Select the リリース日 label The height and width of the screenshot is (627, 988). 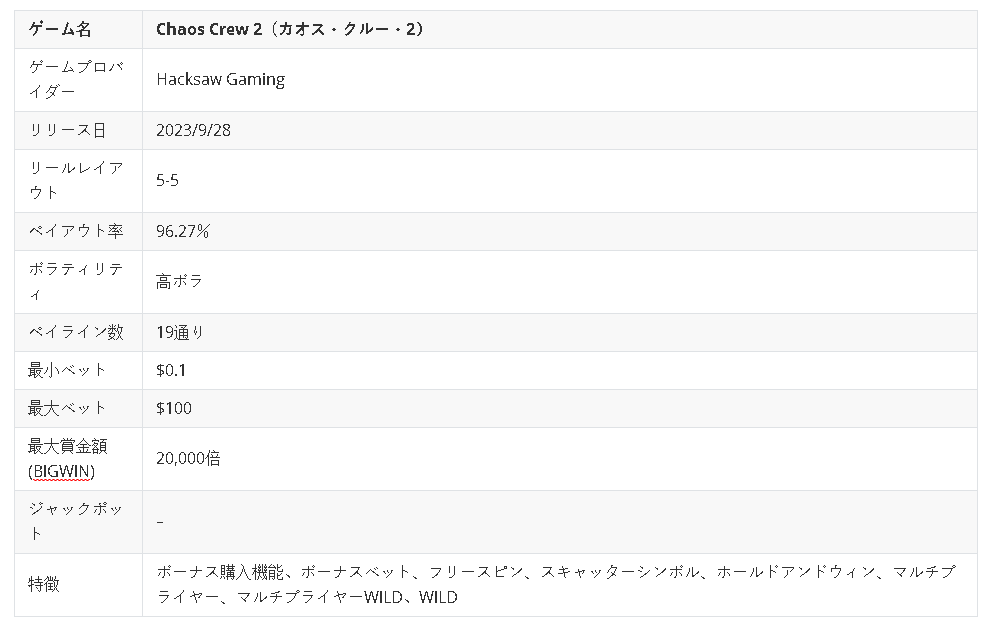66,131
